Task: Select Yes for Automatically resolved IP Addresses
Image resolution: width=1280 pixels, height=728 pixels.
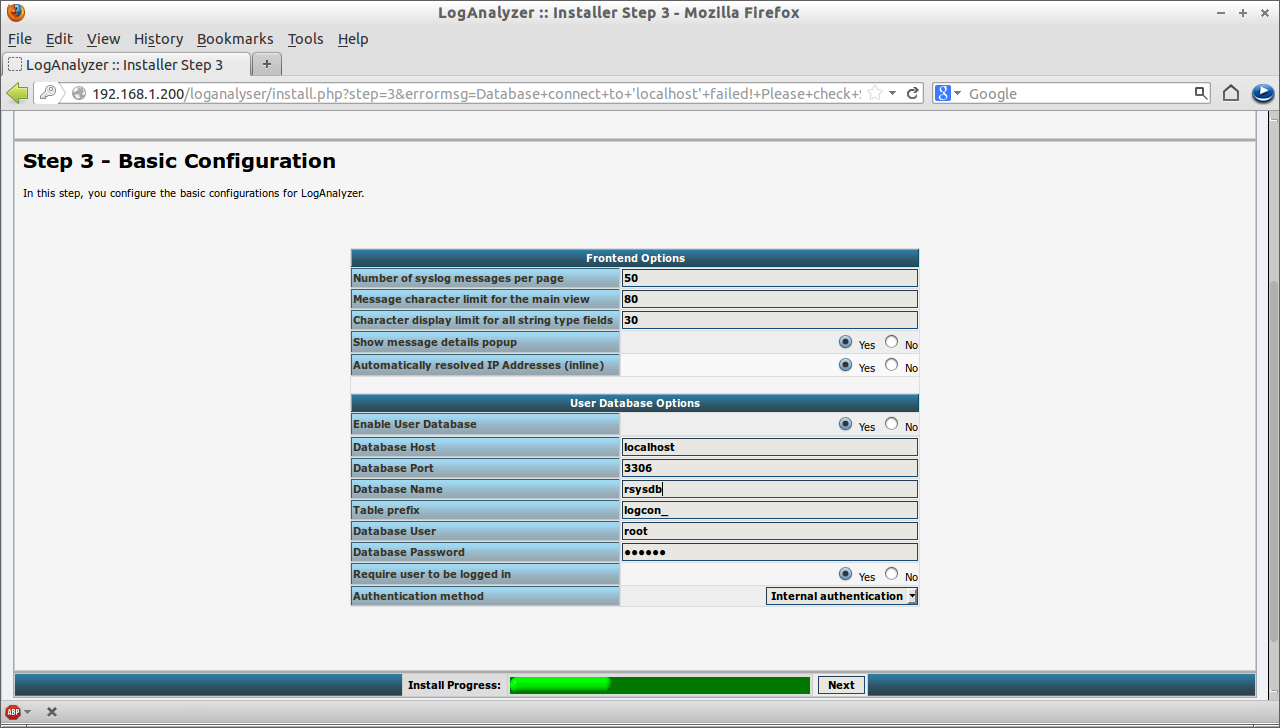Action: pos(845,365)
